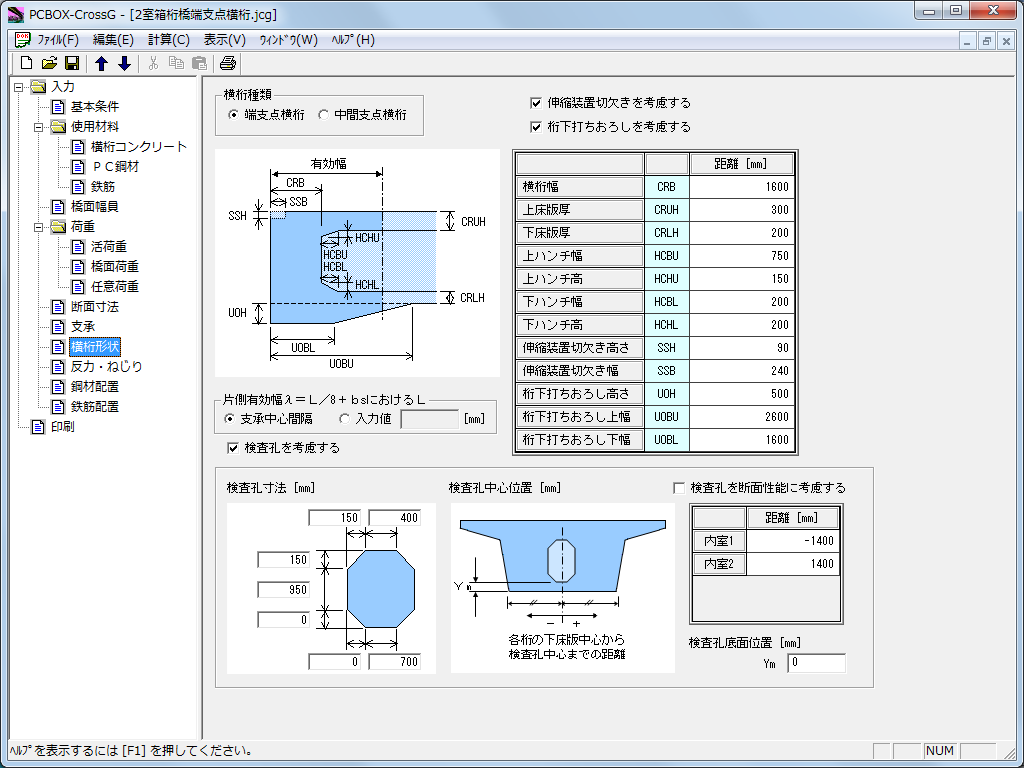Click the document icon beside 基本条件
This screenshot has height=768, width=1024.
pos(58,107)
